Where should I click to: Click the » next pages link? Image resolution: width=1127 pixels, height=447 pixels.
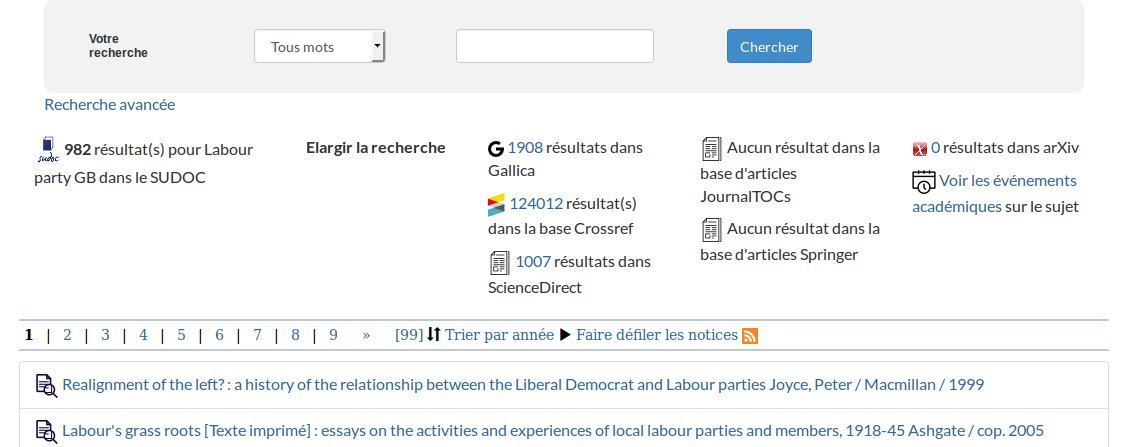367,335
